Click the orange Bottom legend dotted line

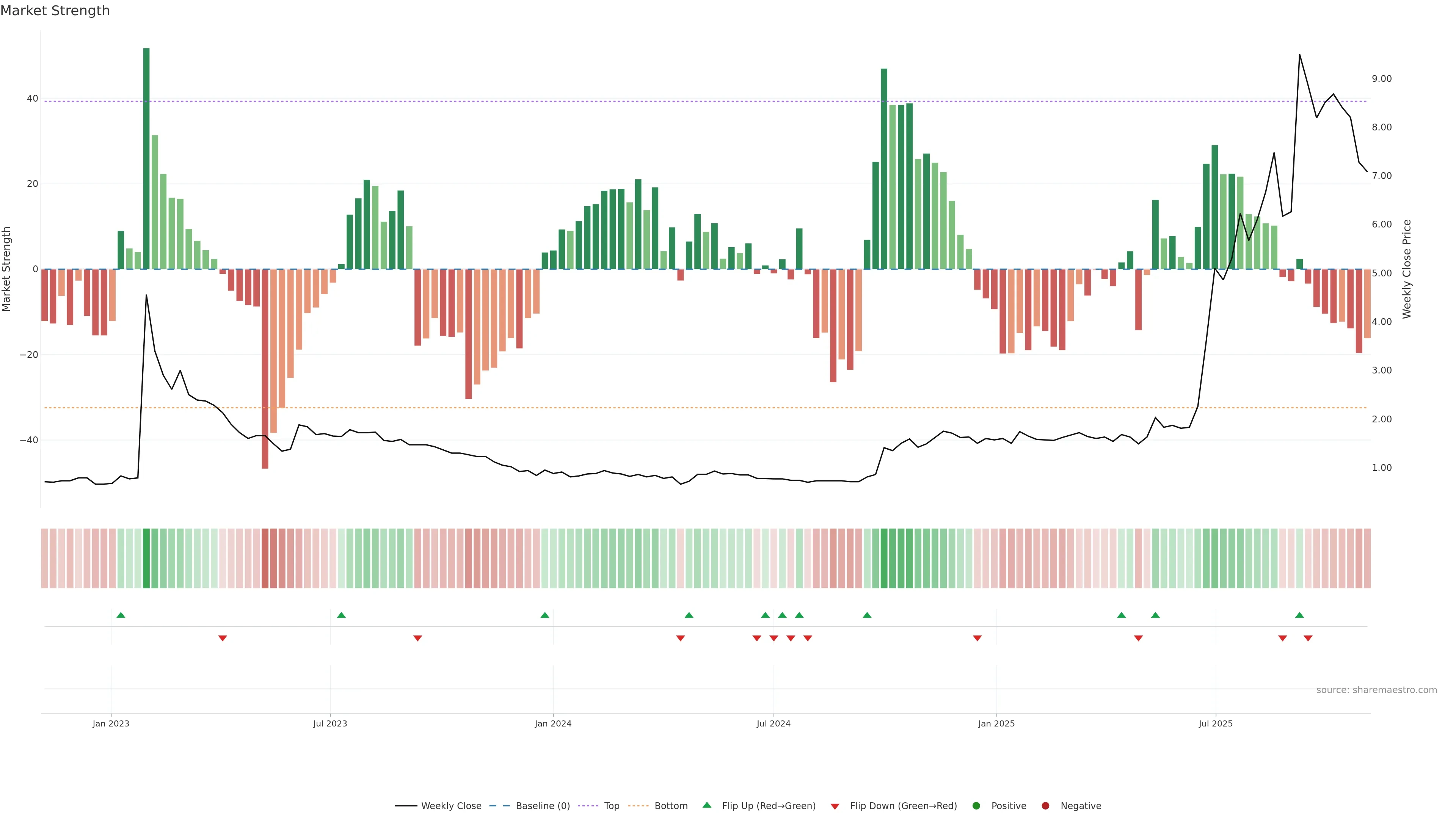638,806
